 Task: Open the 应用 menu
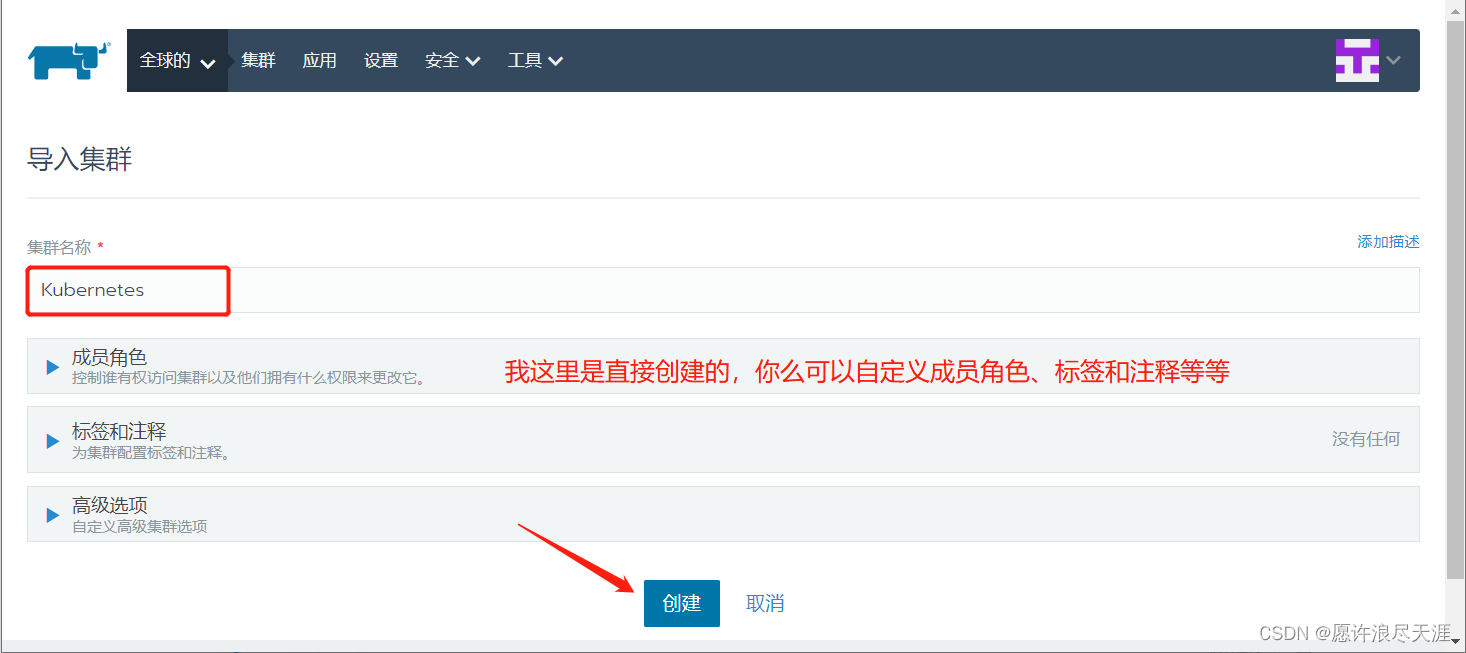coord(320,61)
